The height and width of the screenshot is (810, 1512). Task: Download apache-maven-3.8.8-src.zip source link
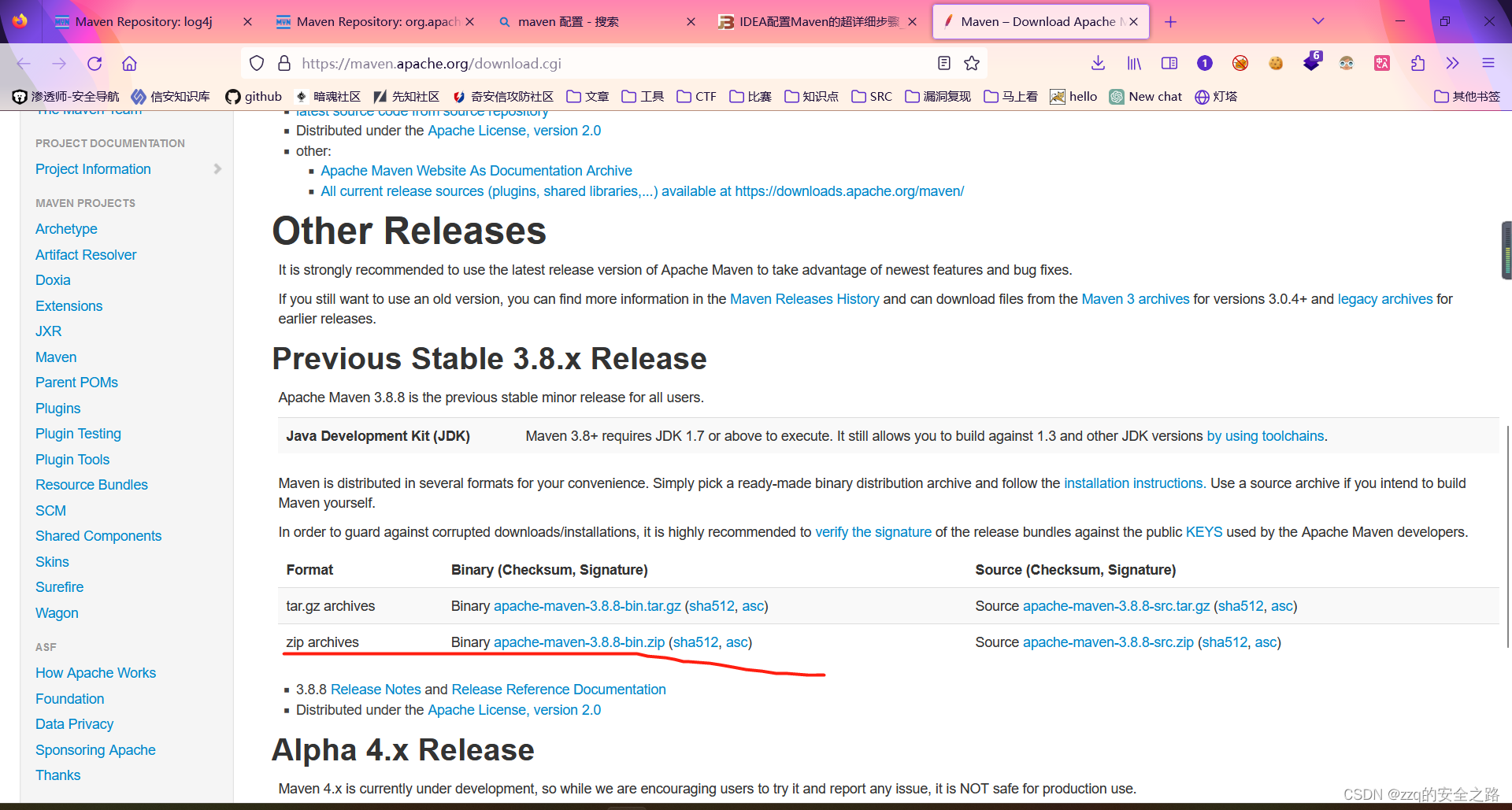(x=1108, y=642)
